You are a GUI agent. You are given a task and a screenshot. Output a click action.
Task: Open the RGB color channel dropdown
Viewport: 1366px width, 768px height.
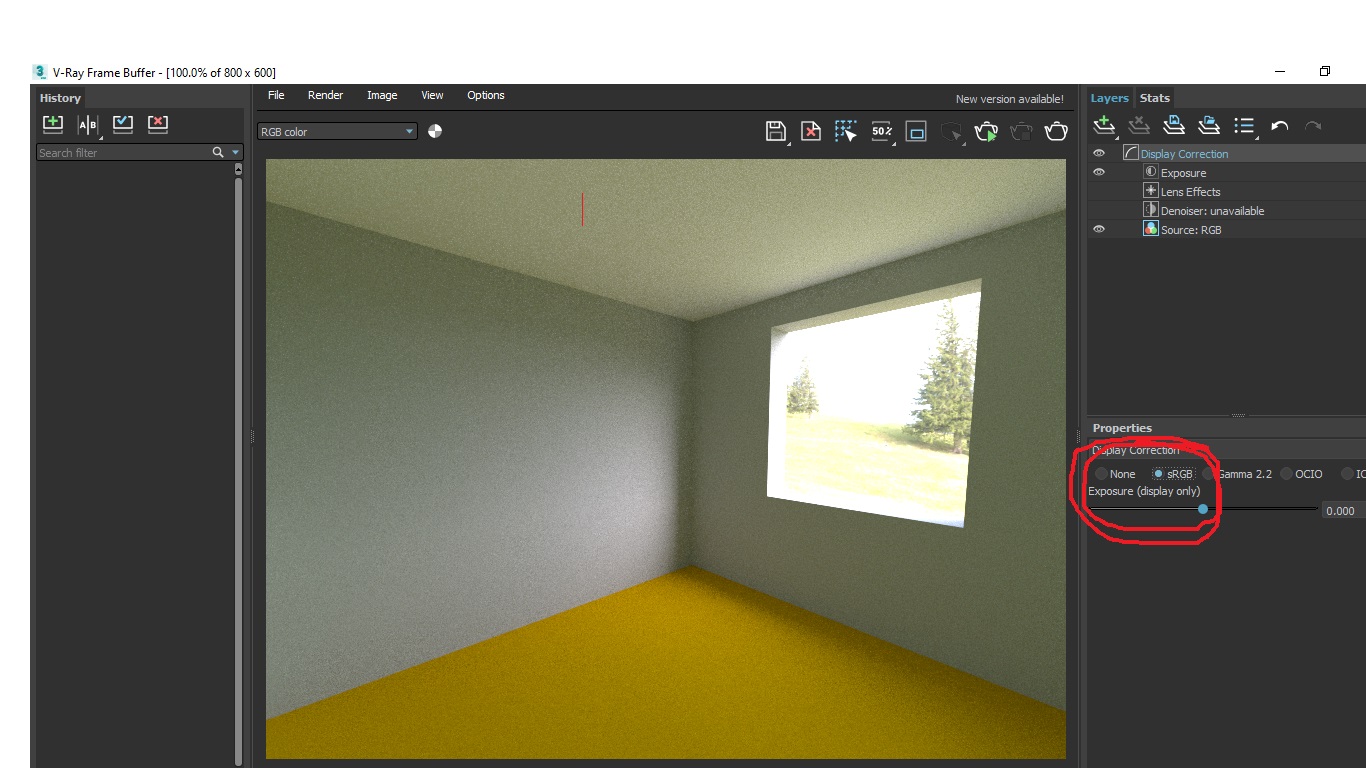click(337, 131)
